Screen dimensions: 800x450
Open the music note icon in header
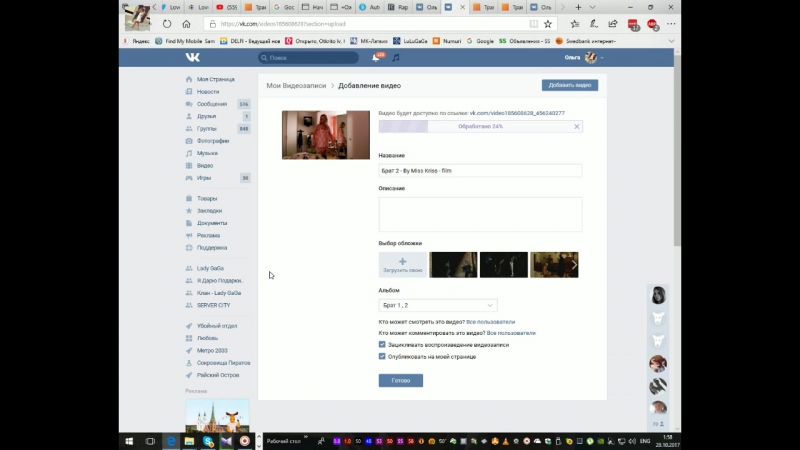(x=396, y=58)
